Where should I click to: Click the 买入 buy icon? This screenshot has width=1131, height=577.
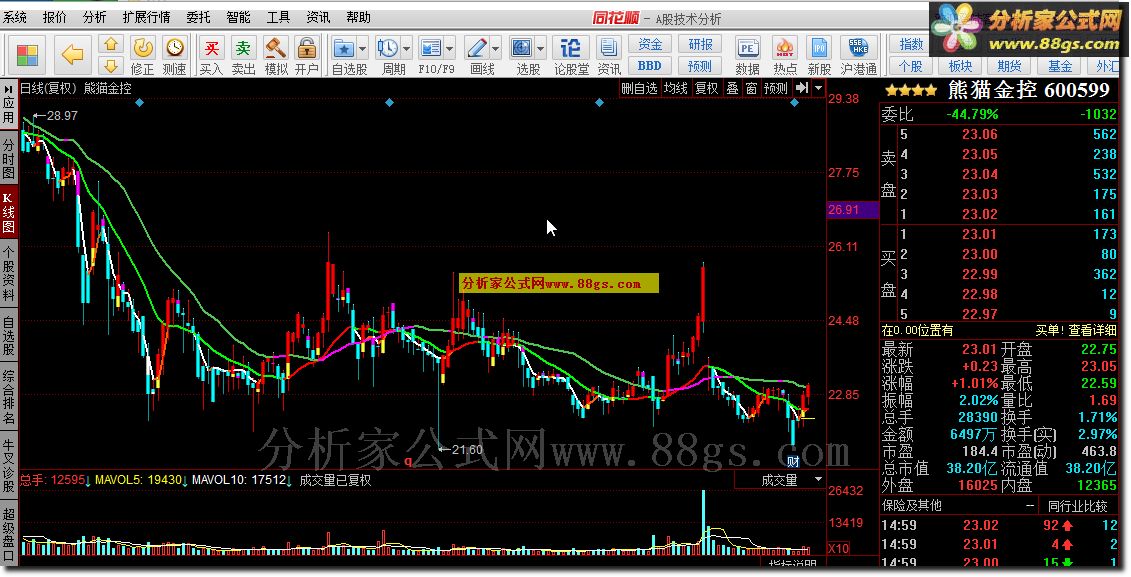point(211,48)
